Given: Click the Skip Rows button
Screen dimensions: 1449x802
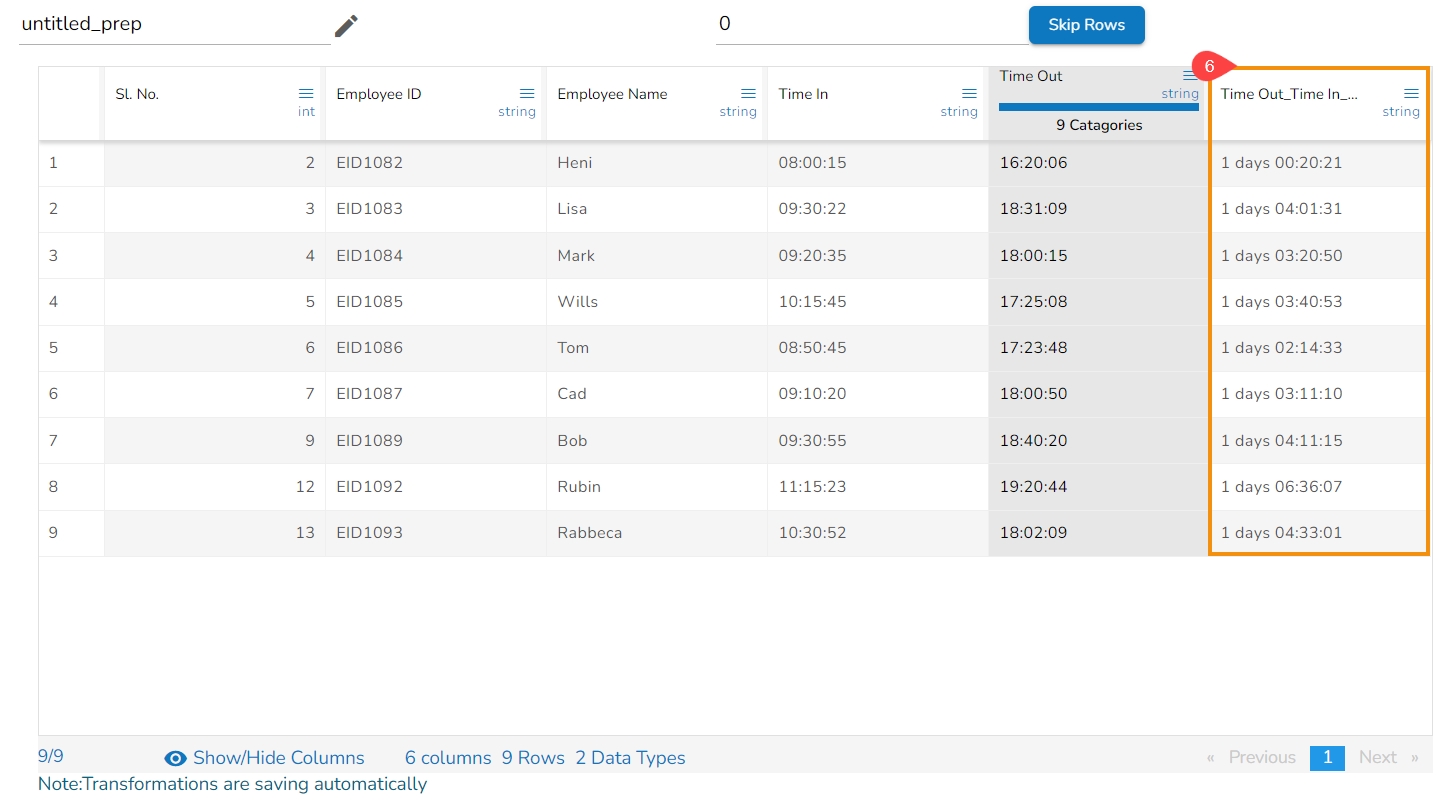Looking at the screenshot, I should [x=1086, y=25].
